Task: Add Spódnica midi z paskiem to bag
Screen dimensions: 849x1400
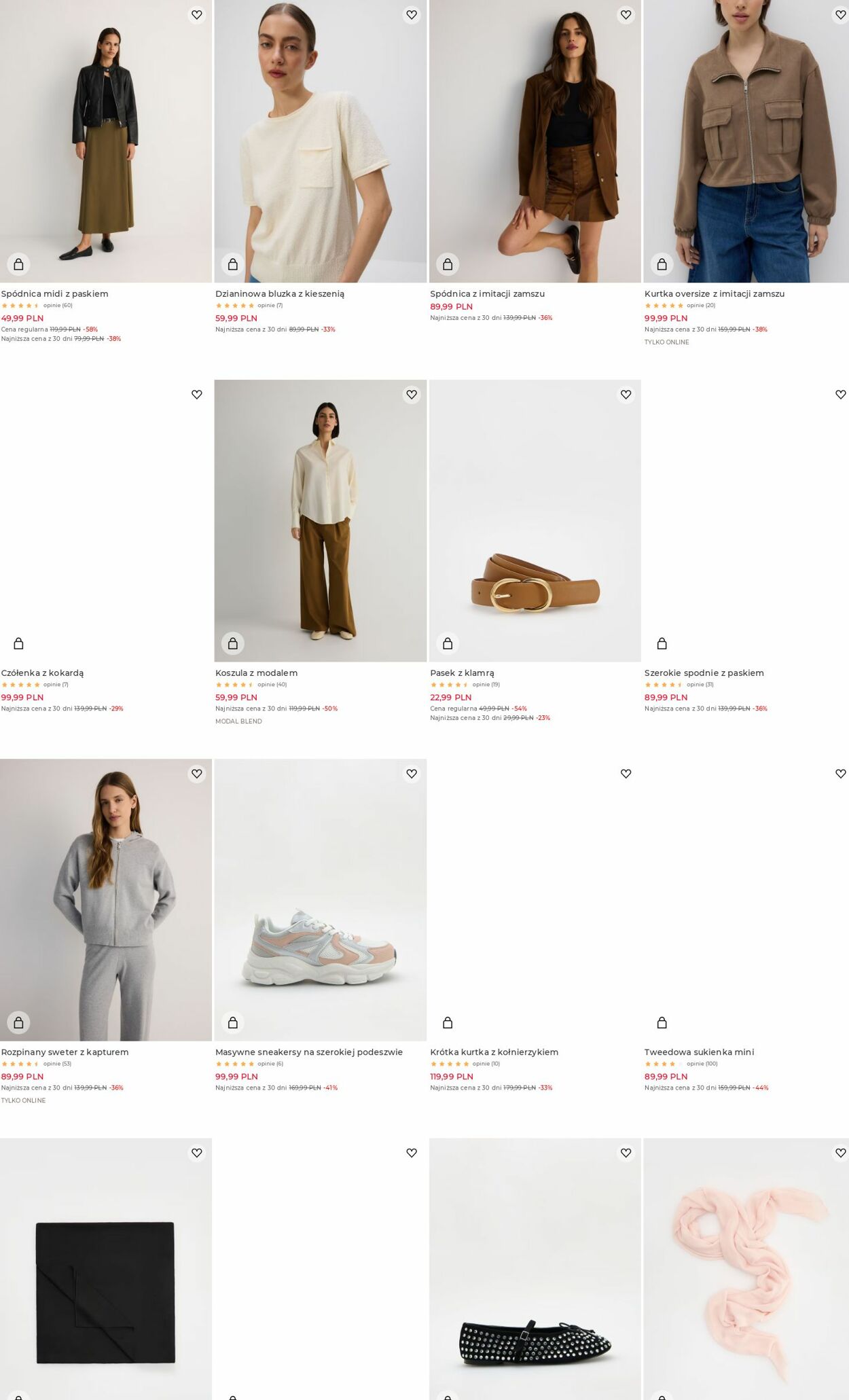Action: coord(18,264)
